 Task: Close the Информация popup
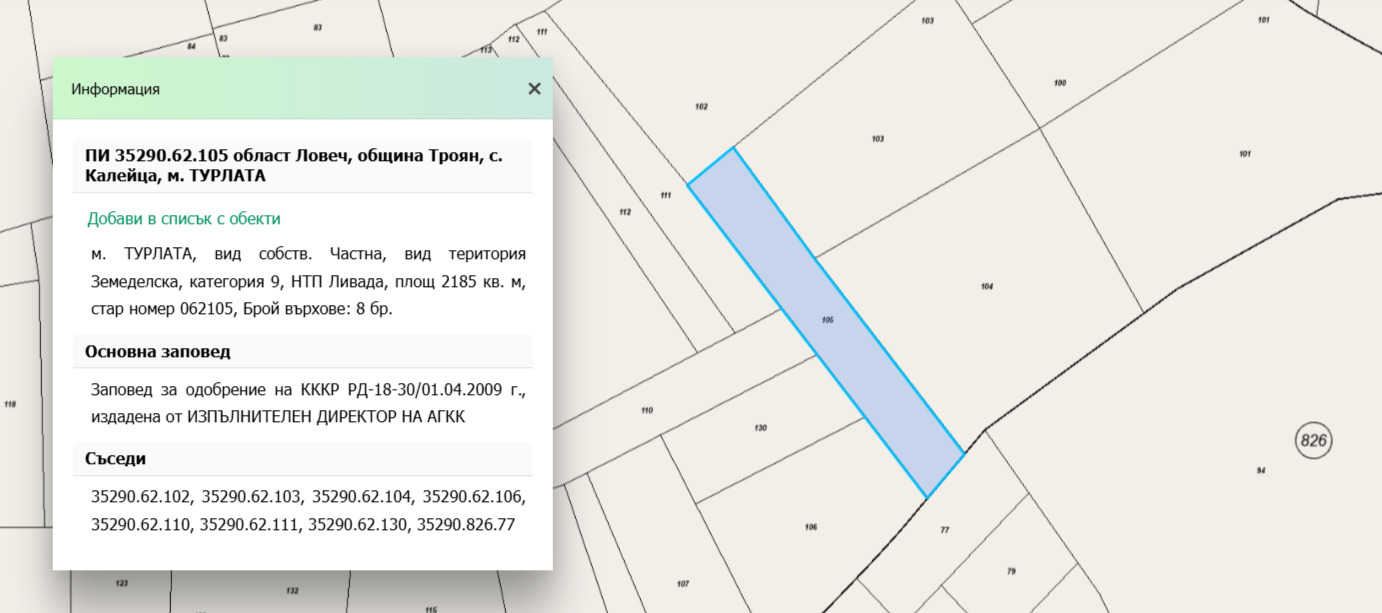(x=534, y=89)
